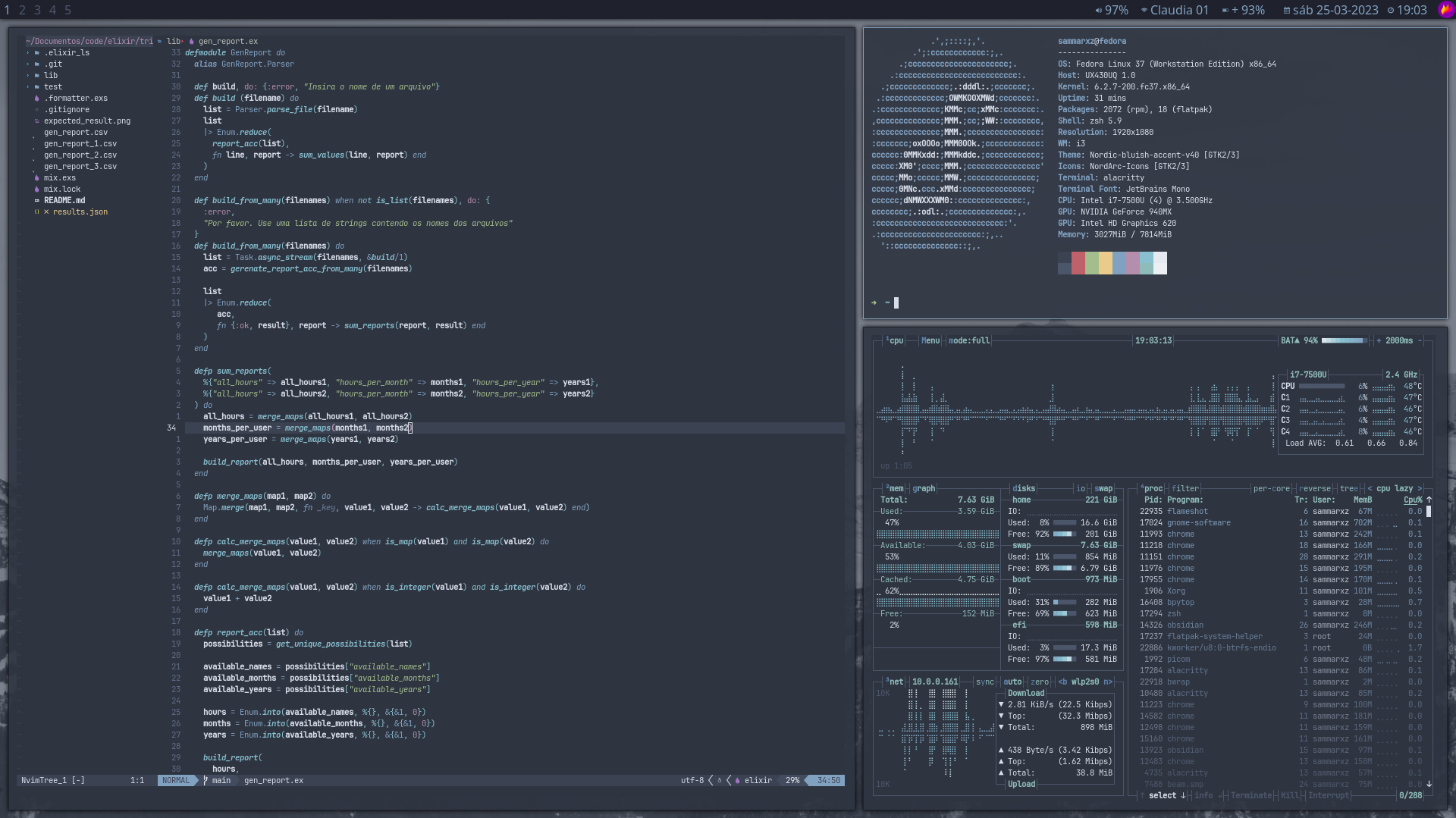
Task: Click the clock showing 19:03
Action: [x=1407, y=10]
